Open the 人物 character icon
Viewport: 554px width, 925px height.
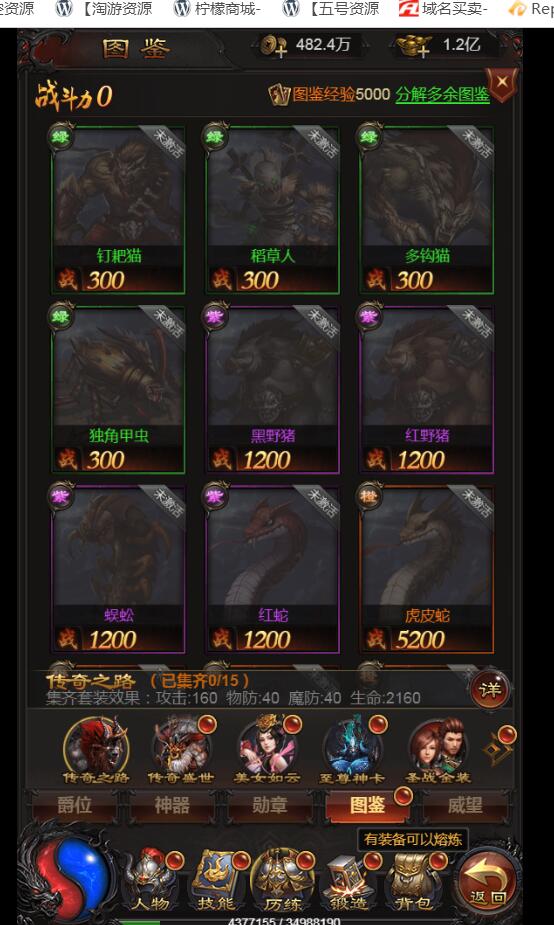pyautogui.click(x=150, y=881)
